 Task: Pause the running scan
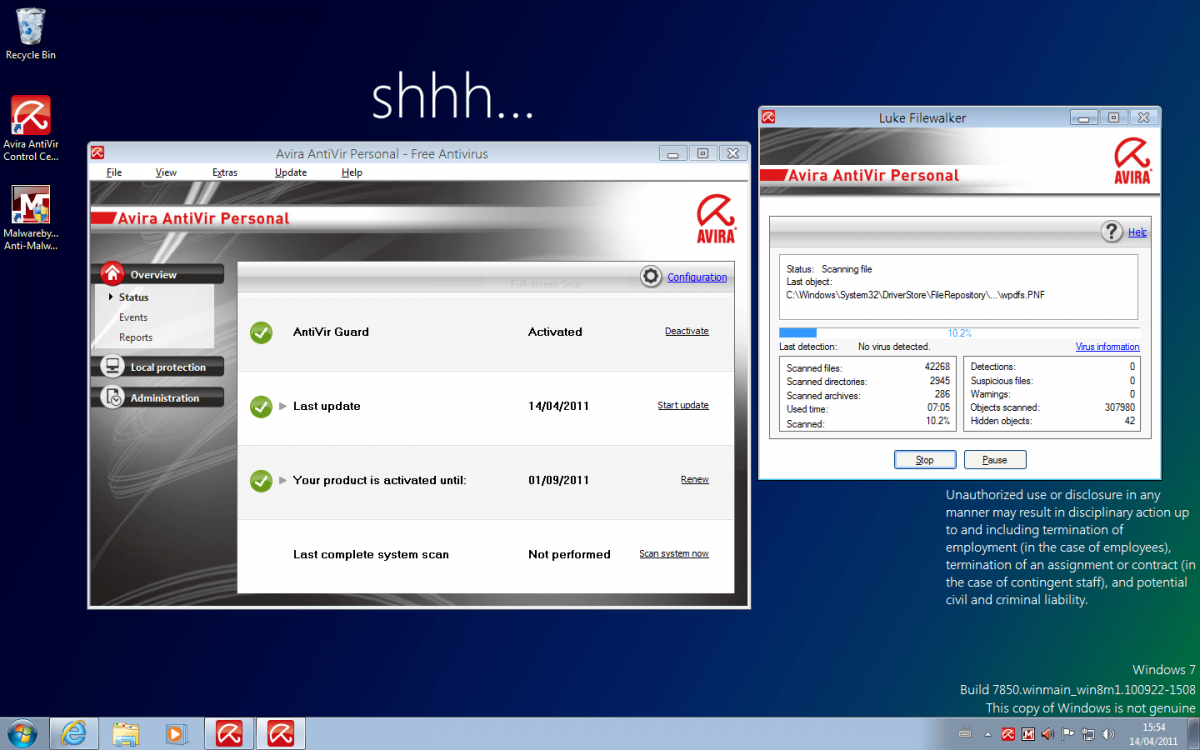click(995, 460)
